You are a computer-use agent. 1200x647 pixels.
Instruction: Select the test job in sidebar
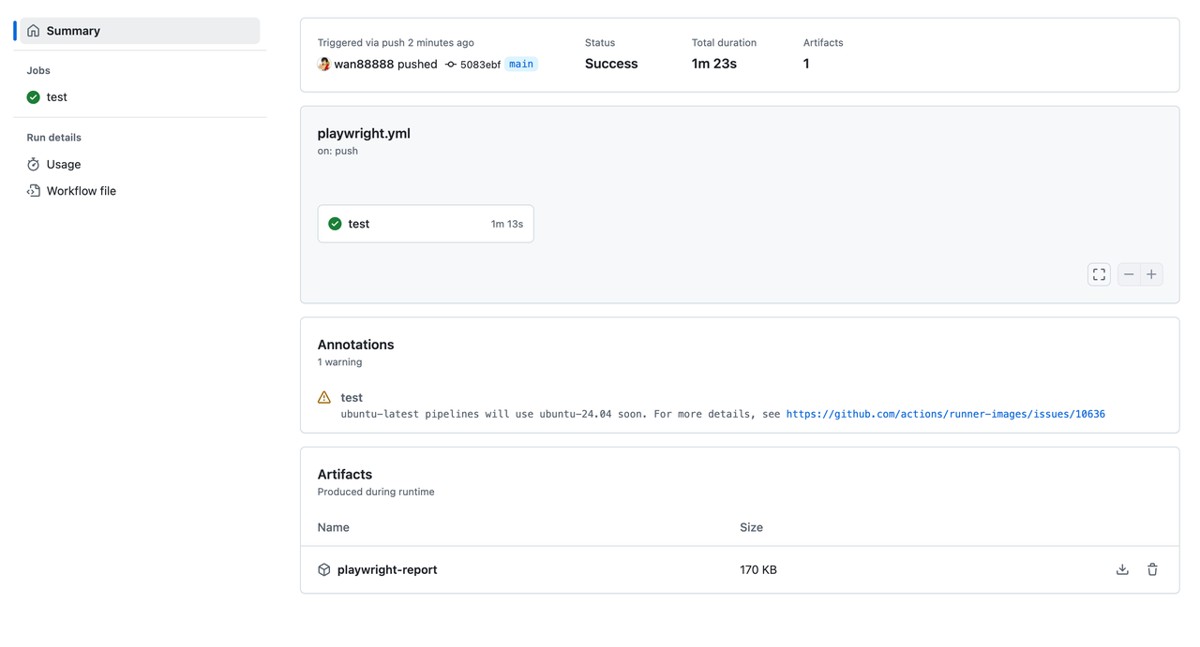[57, 97]
